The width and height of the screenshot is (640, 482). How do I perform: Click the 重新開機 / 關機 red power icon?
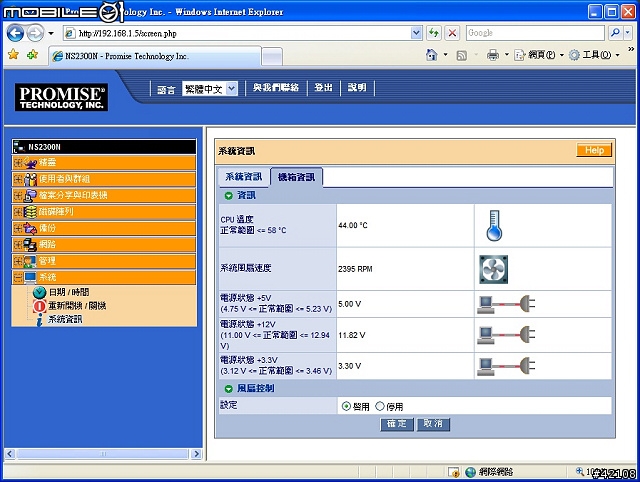click(x=40, y=306)
